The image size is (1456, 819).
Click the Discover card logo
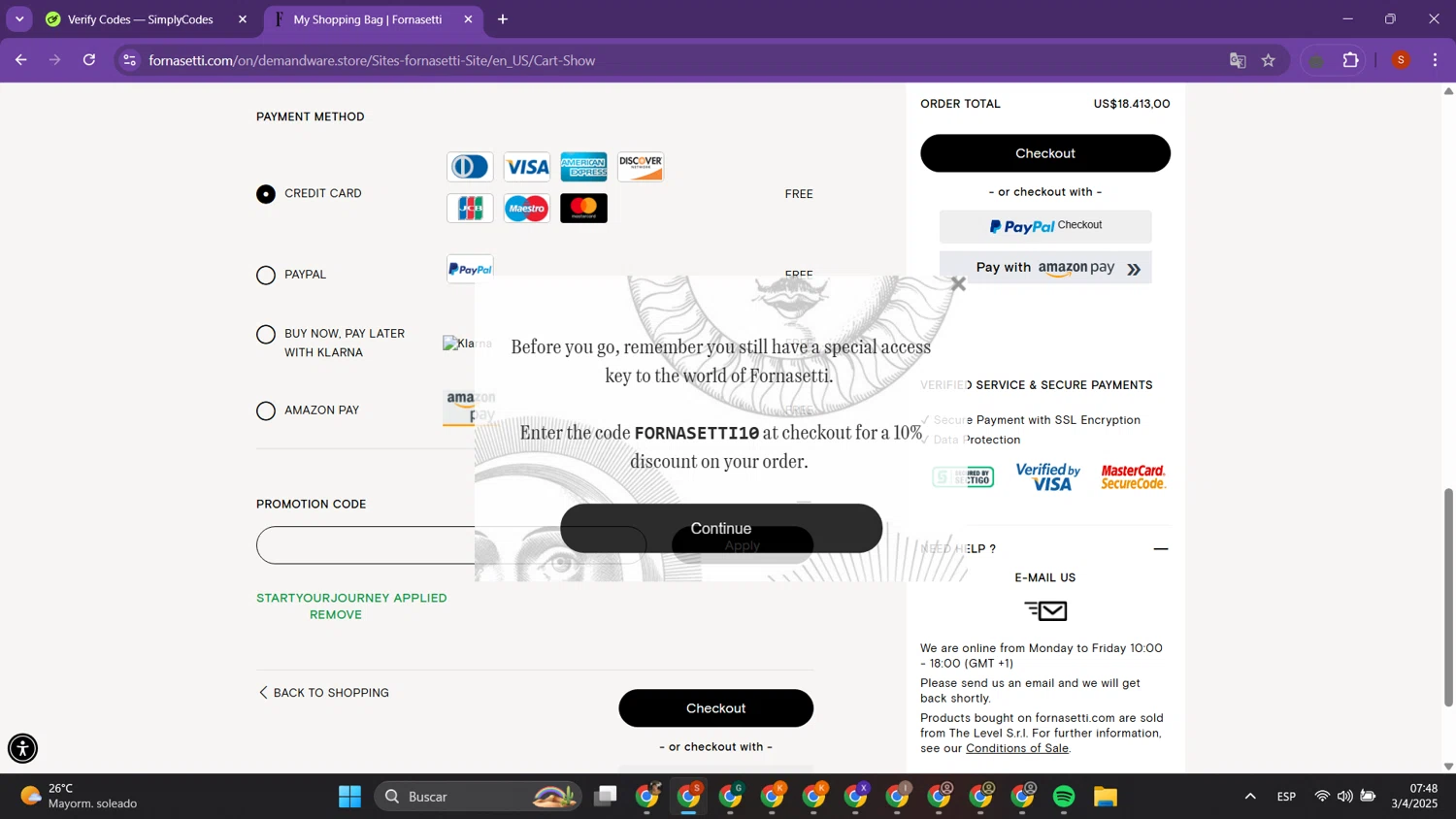[x=641, y=167]
